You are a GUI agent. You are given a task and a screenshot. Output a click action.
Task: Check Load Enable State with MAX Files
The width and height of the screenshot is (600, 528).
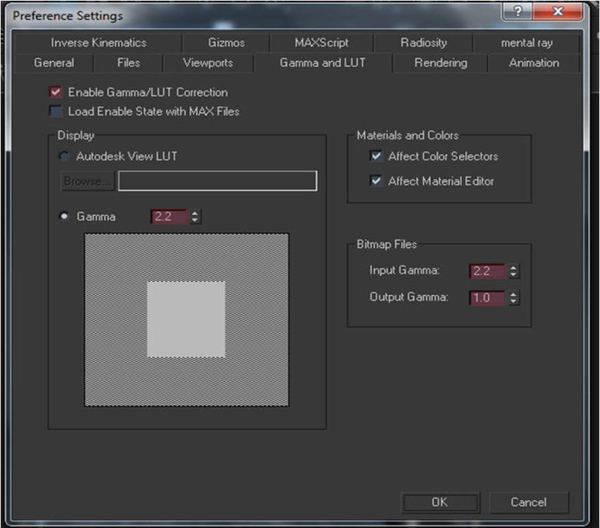pyautogui.click(x=56, y=111)
